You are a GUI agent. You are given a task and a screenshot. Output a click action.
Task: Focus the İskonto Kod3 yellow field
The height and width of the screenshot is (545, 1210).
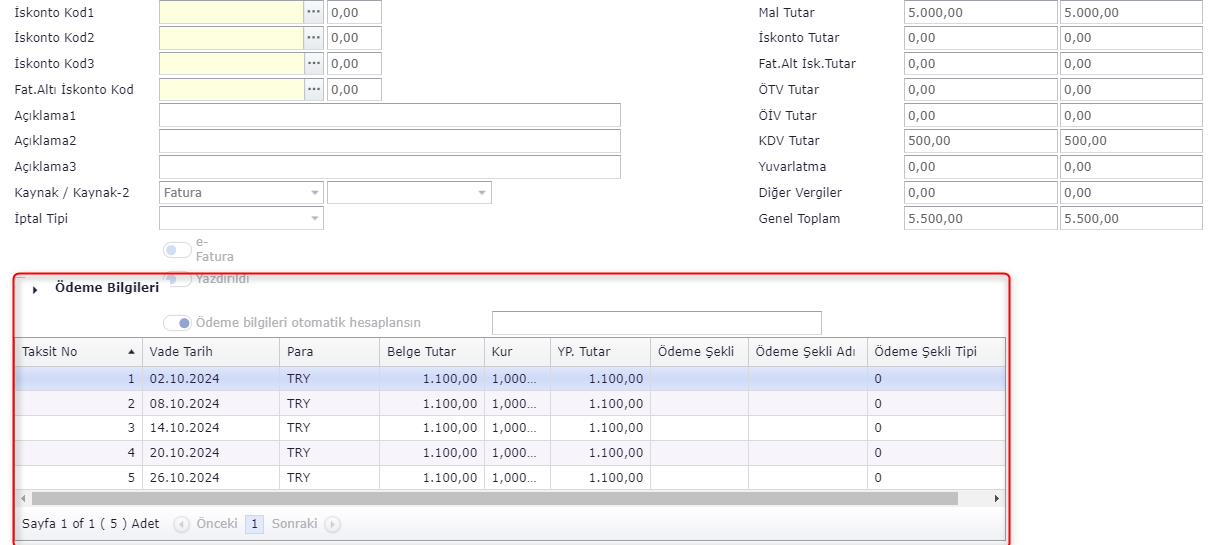[x=231, y=64]
